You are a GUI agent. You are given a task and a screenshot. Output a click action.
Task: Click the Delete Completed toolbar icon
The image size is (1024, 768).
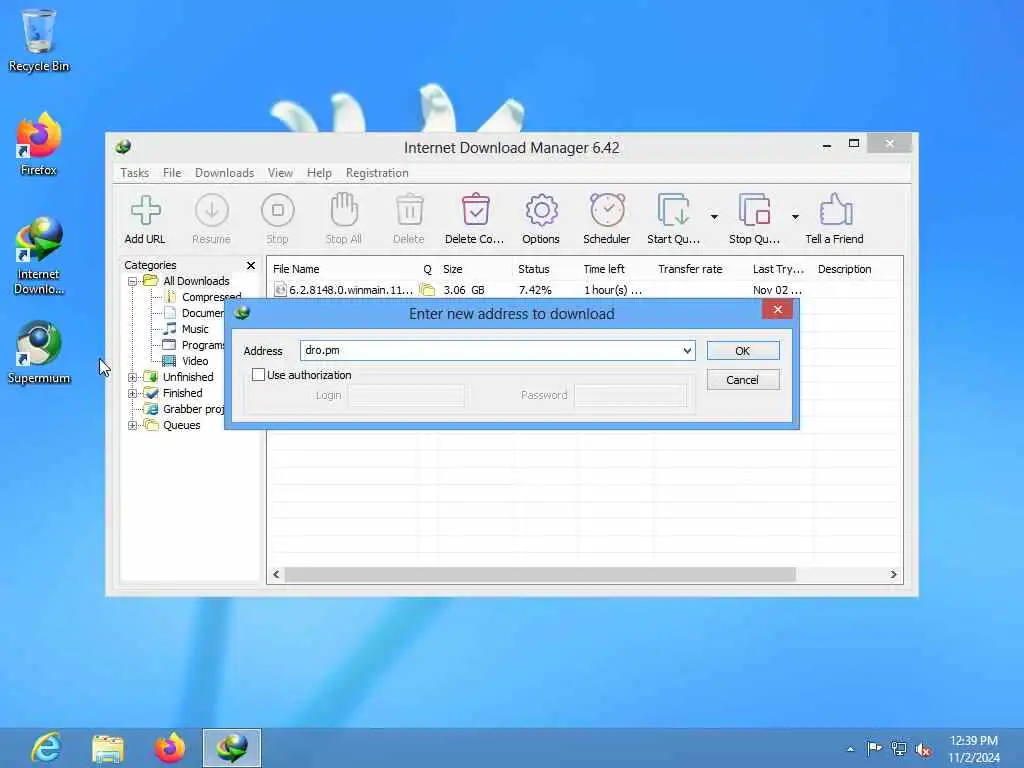pos(475,210)
